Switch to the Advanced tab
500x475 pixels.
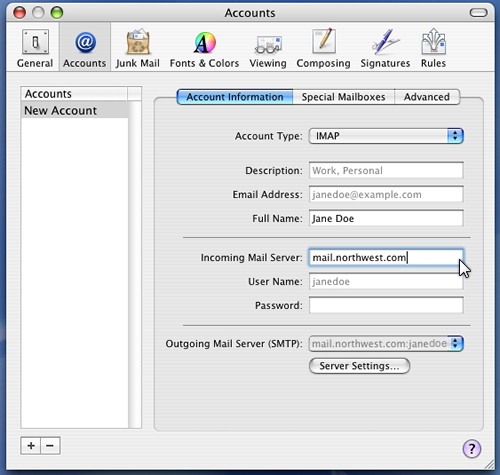click(427, 97)
